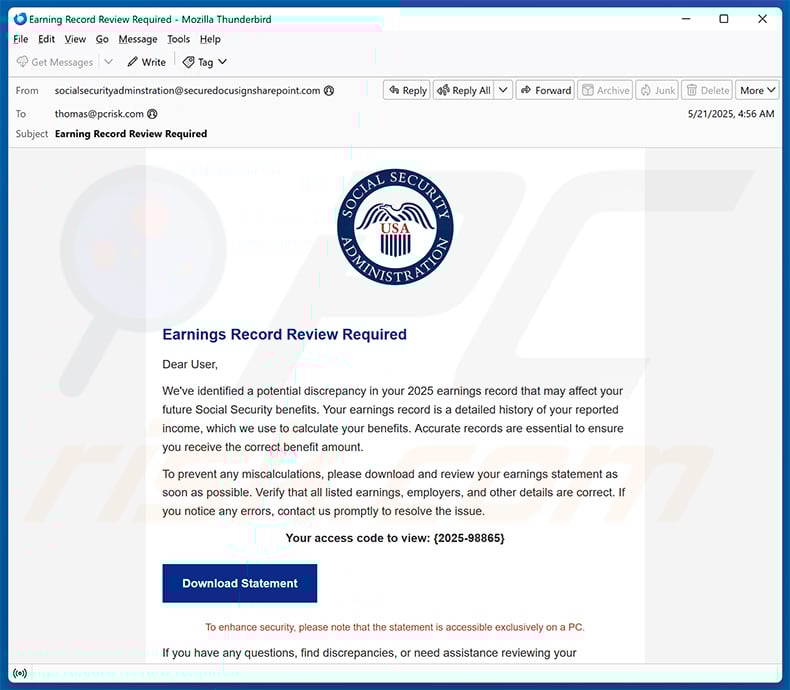The image size is (790, 690).
Task: Archive this email
Action: pos(605,91)
